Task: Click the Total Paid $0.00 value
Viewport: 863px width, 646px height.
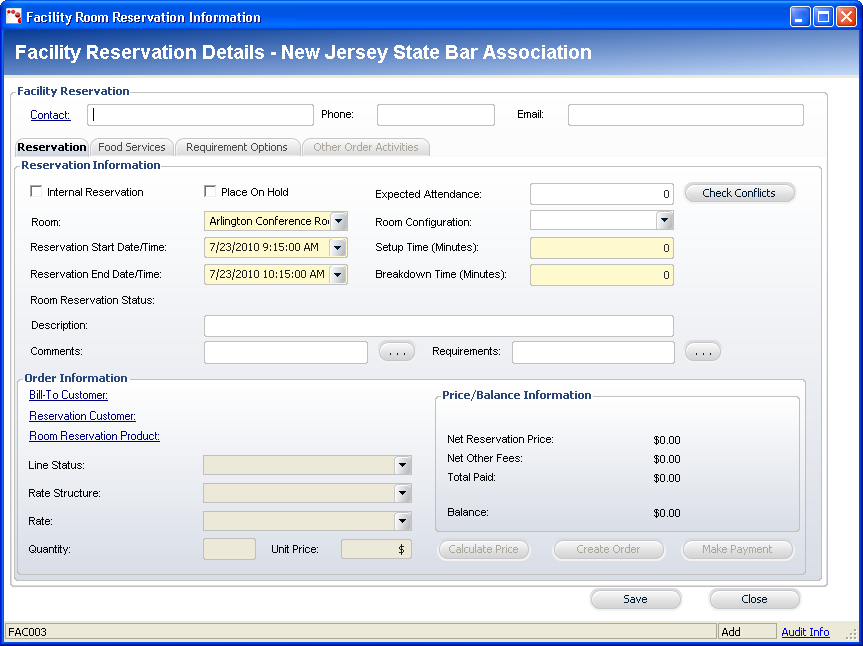Action: pos(667,478)
